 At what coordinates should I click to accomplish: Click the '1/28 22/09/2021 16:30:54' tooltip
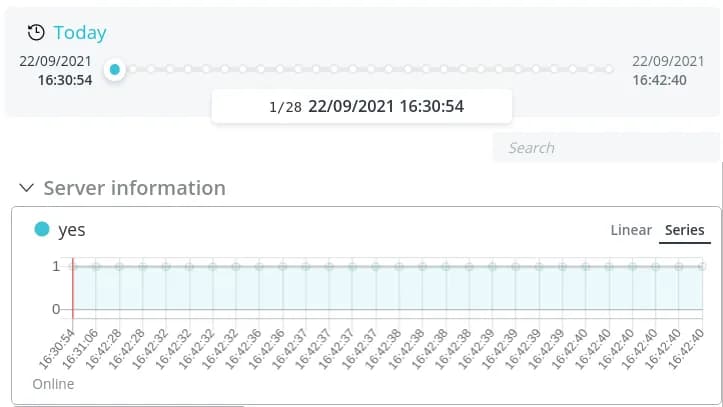click(362, 106)
